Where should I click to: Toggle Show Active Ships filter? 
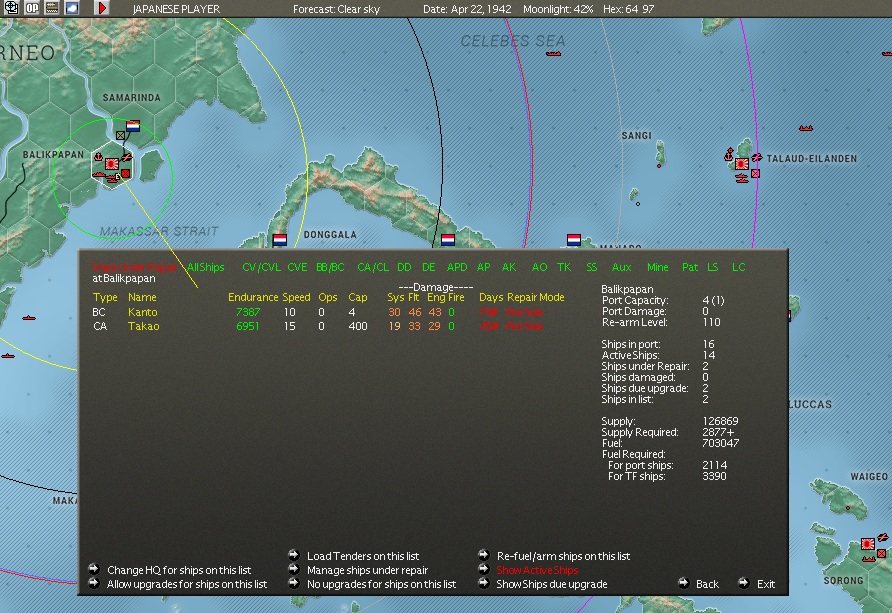(x=537, y=570)
